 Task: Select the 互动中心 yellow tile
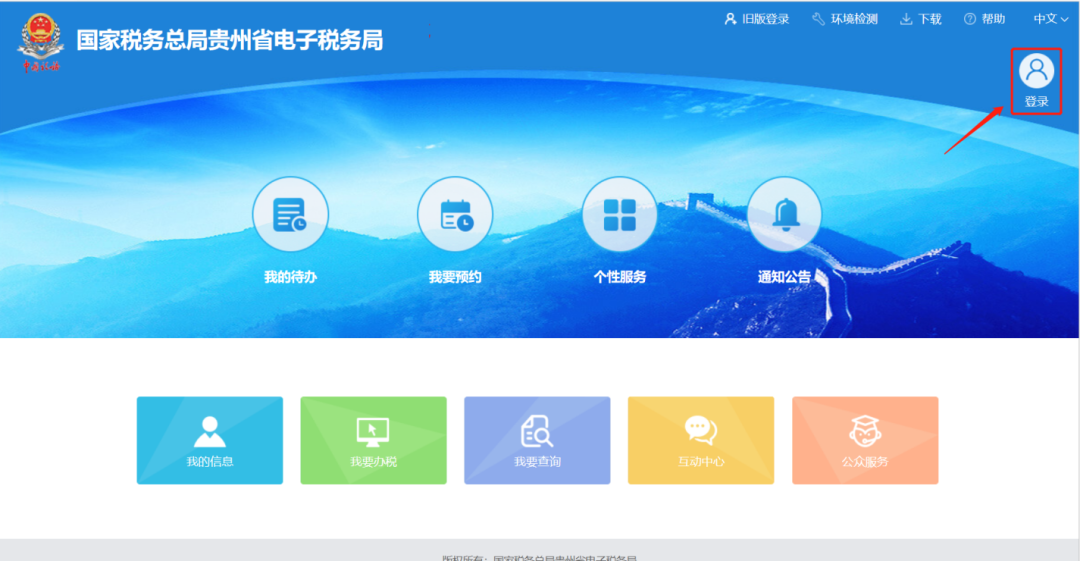click(700, 440)
